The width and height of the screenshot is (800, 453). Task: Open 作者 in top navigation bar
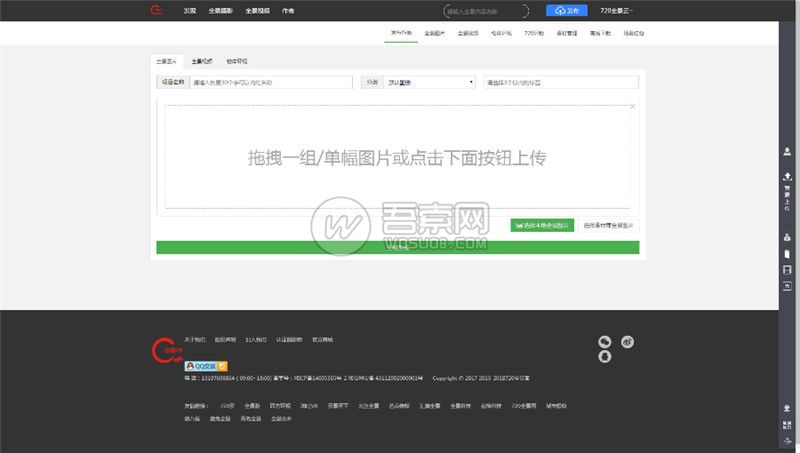[288, 11]
